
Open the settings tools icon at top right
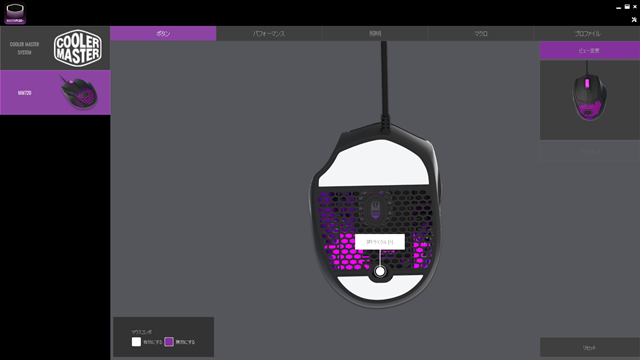(x=634, y=19)
